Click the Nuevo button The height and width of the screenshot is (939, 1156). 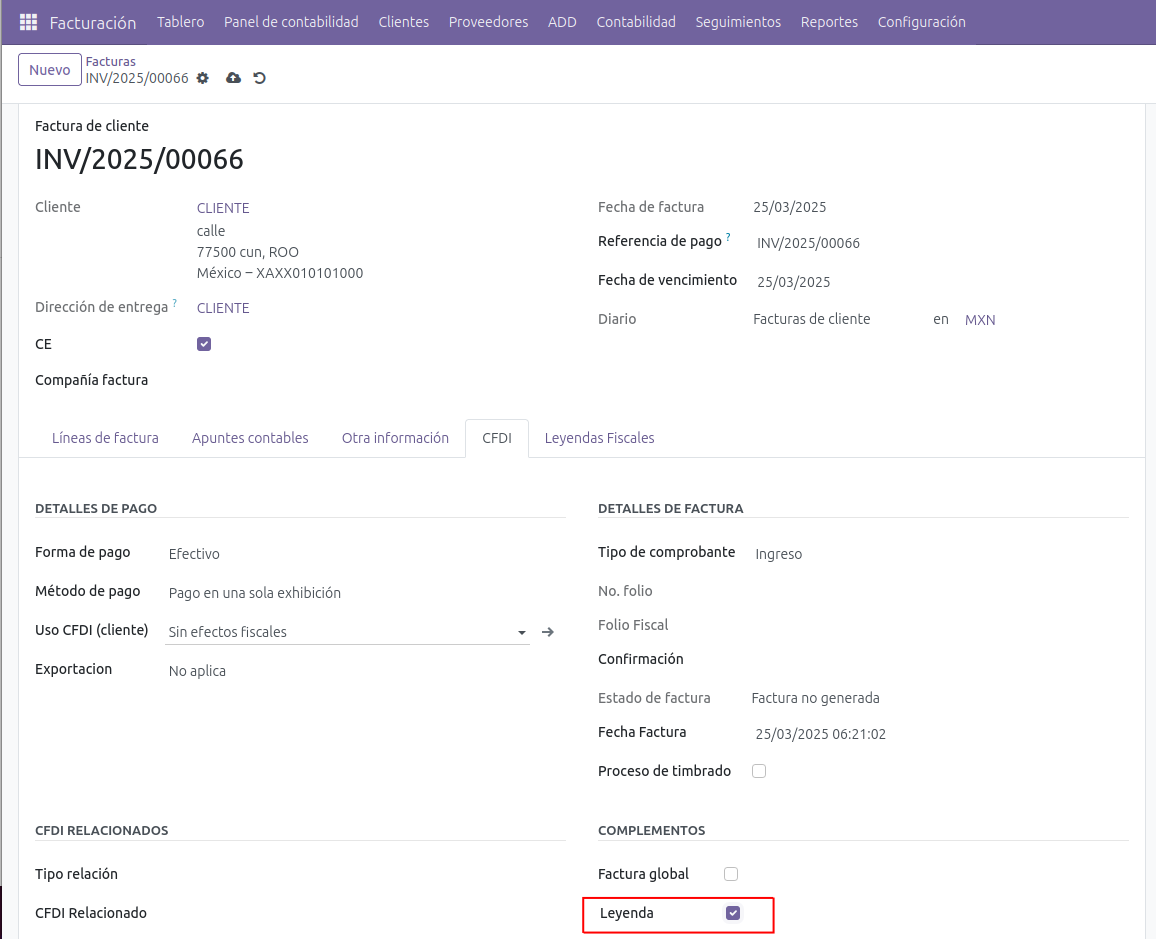49,70
